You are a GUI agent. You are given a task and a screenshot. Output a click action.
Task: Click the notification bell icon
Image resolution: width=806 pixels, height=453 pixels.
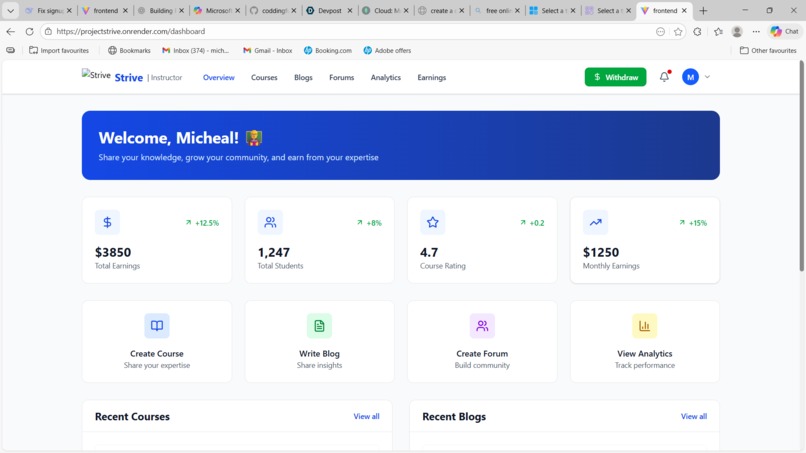664,77
